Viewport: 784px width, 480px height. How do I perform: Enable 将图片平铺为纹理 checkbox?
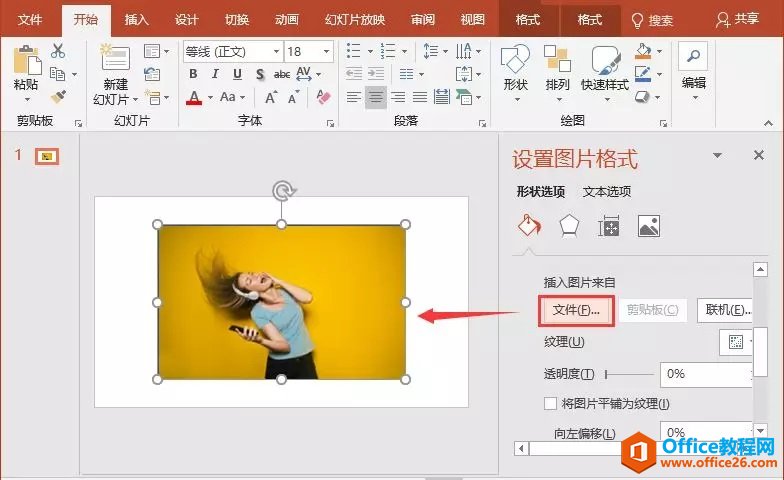549,403
